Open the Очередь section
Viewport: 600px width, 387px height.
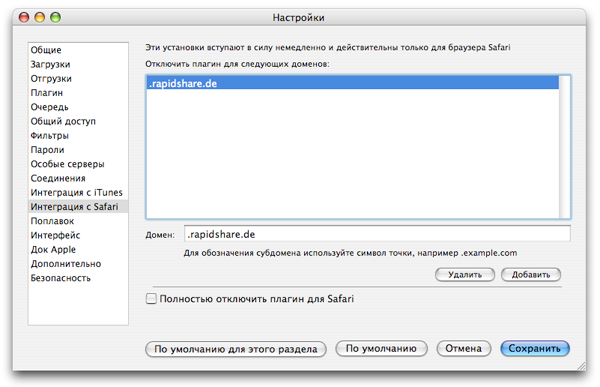78,107
